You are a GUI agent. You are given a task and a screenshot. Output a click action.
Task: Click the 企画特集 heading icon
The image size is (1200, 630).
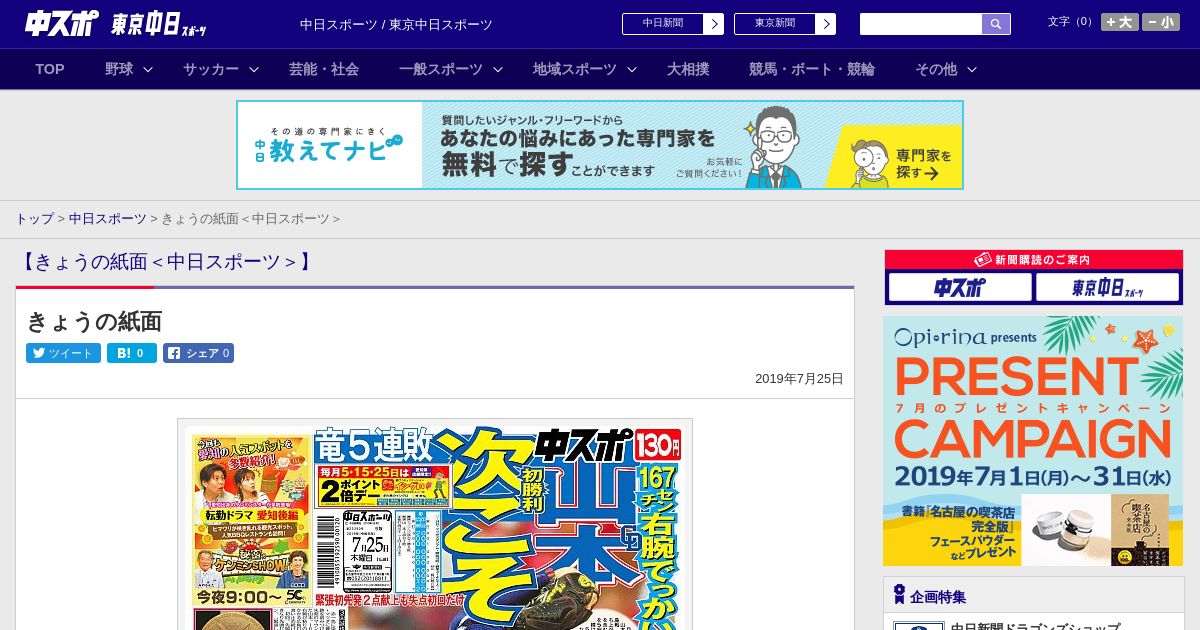pyautogui.click(x=899, y=595)
